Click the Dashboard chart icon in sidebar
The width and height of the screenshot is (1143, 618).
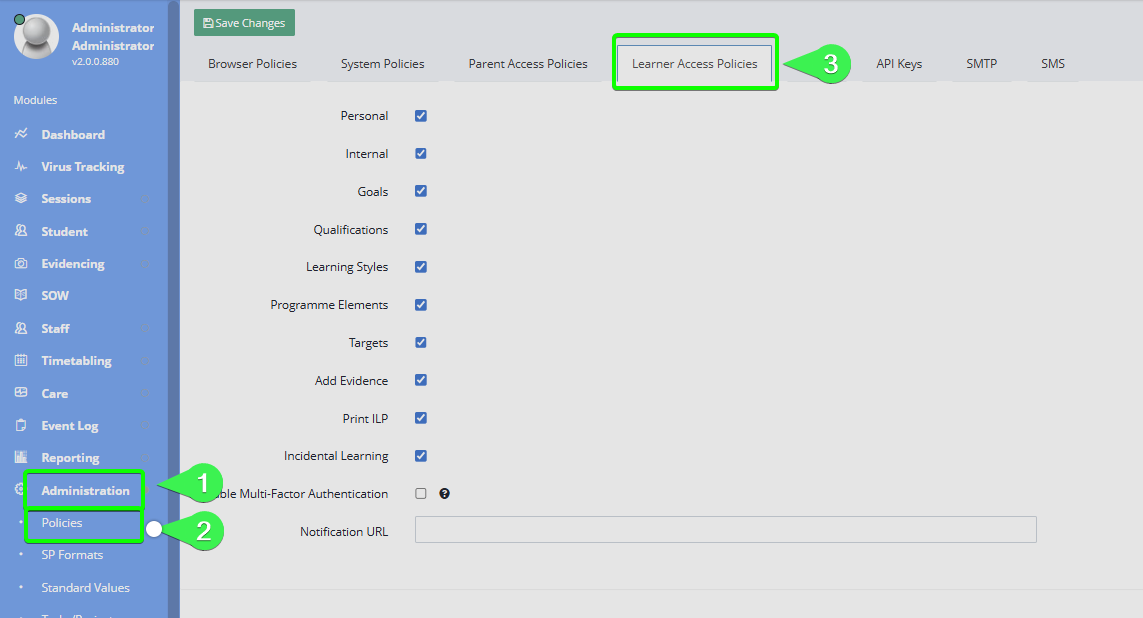click(21, 134)
